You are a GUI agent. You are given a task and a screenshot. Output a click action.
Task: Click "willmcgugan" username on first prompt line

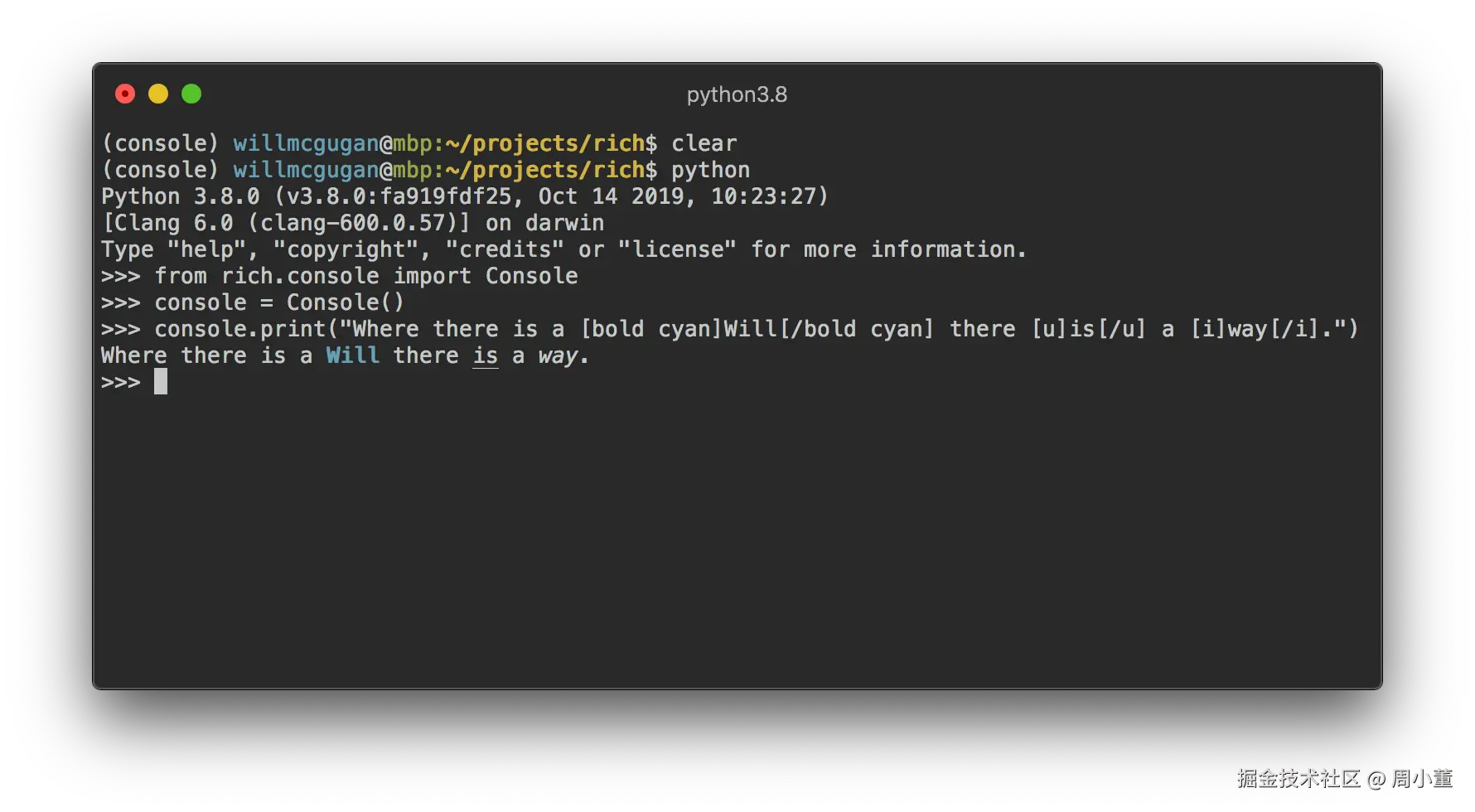[306, 143]
